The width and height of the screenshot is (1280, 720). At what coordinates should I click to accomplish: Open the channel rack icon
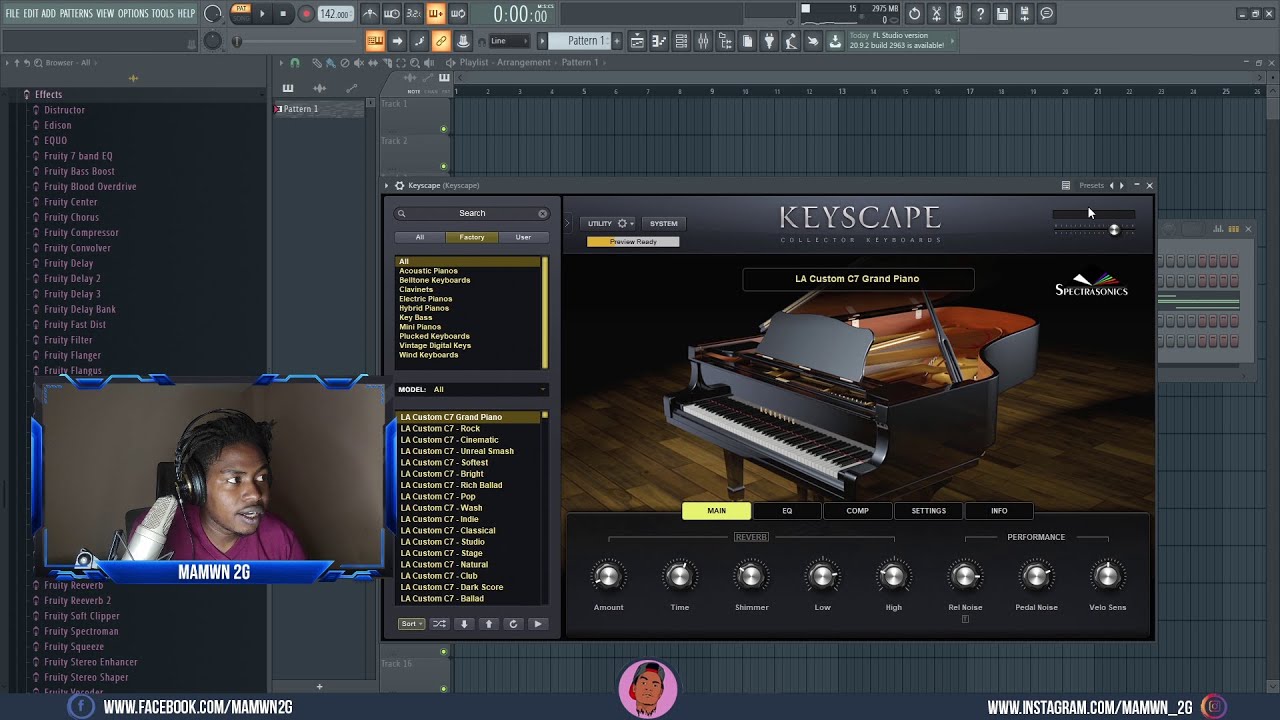click(681, 41)
